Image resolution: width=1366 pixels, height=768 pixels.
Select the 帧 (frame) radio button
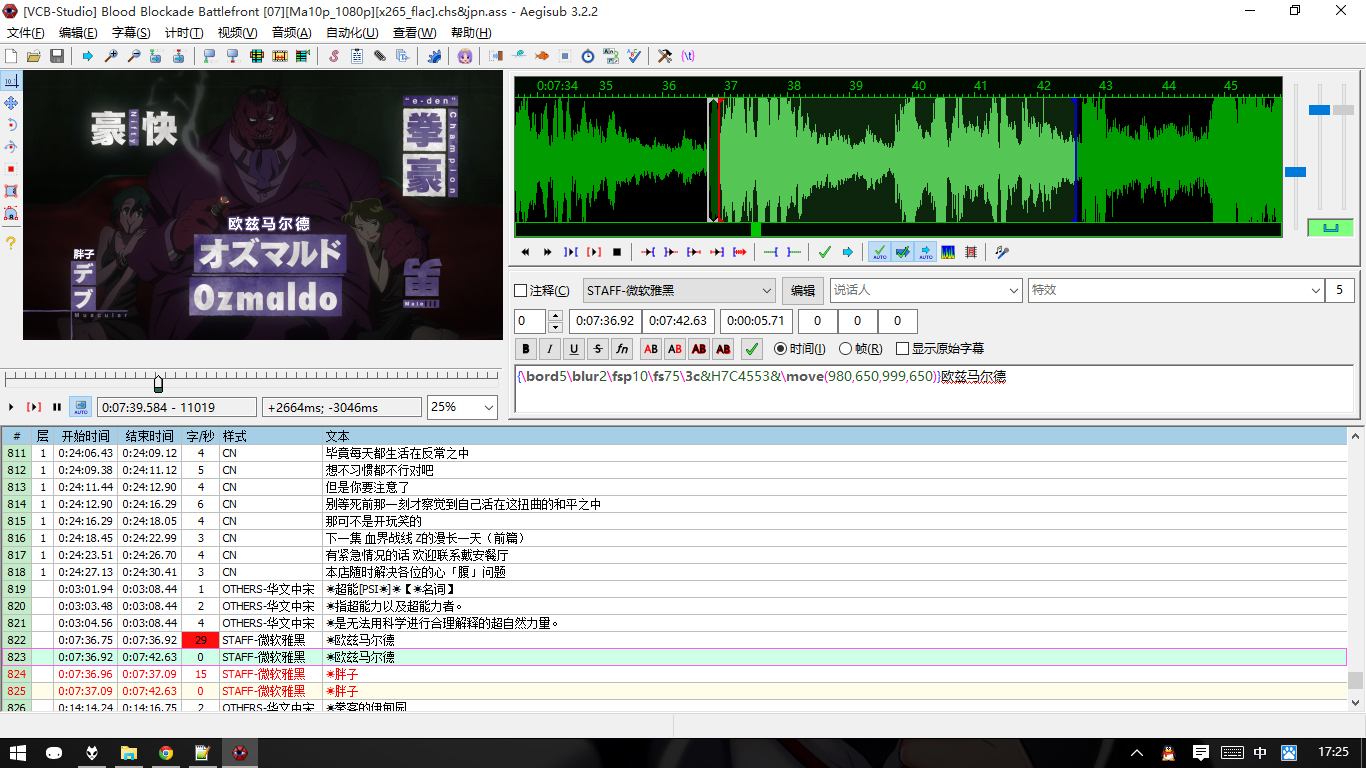click(x=861, y=349)
